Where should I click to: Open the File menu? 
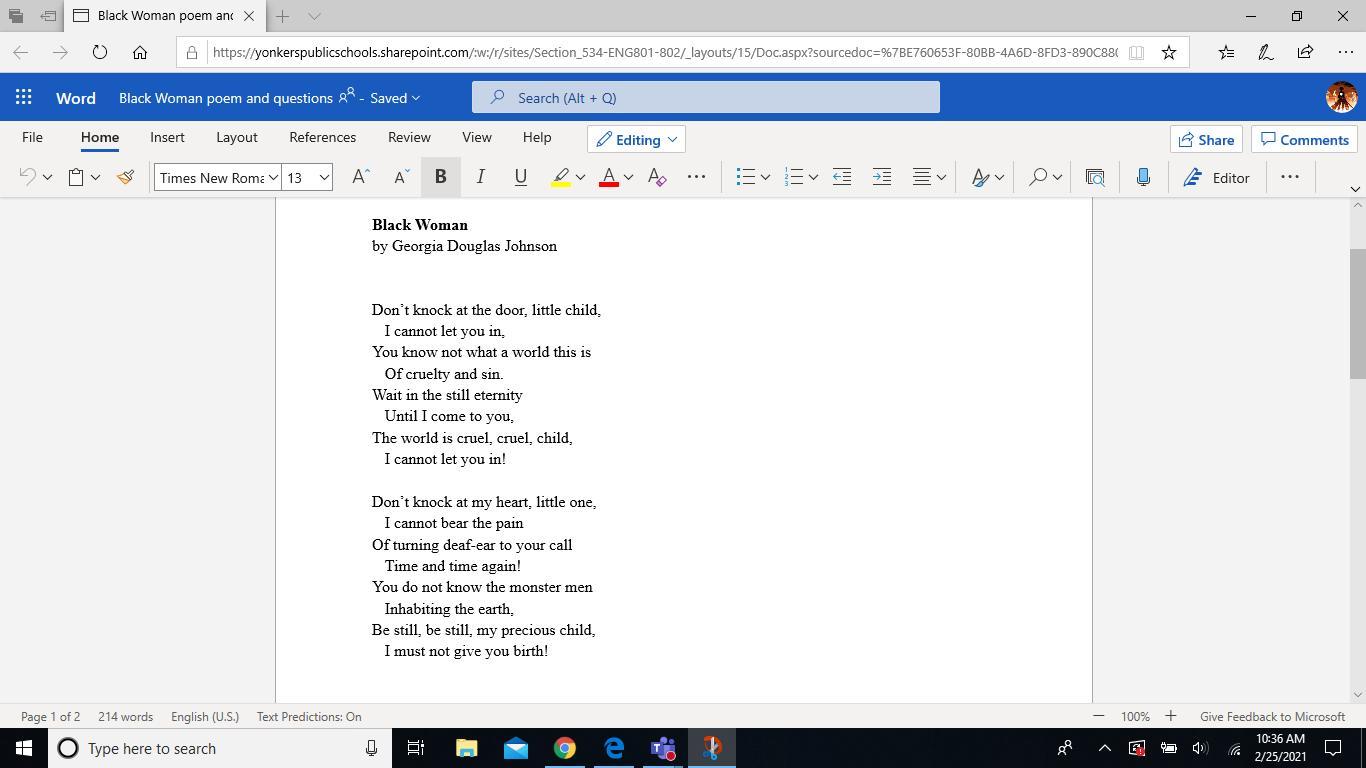(32, 138)
